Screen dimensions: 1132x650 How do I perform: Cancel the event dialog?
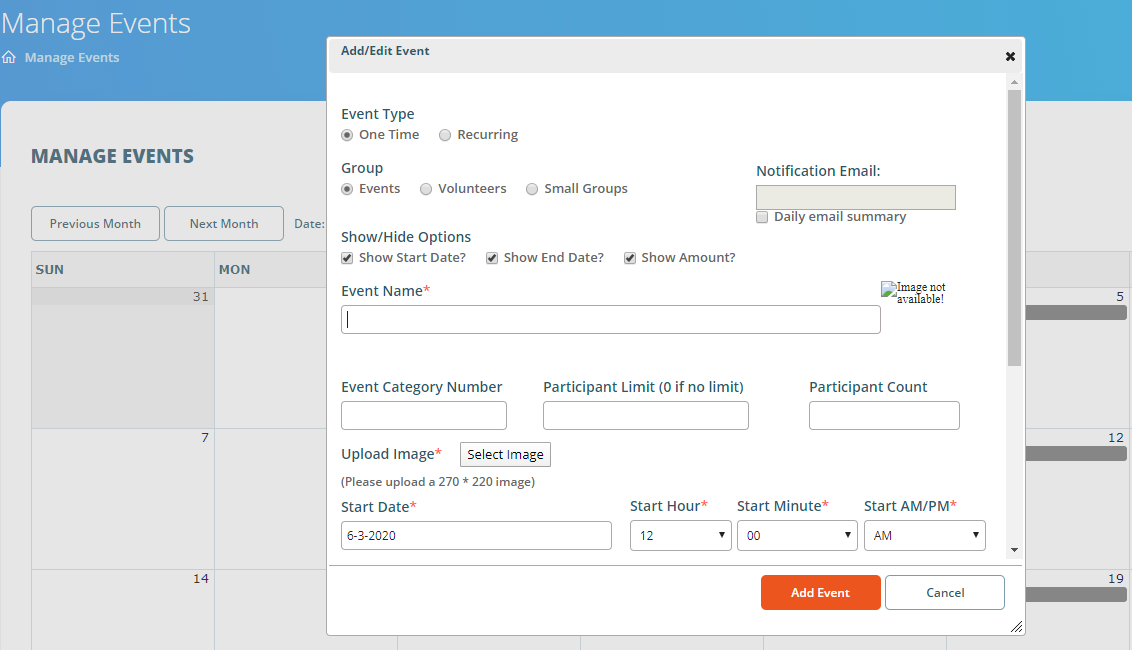944,592
